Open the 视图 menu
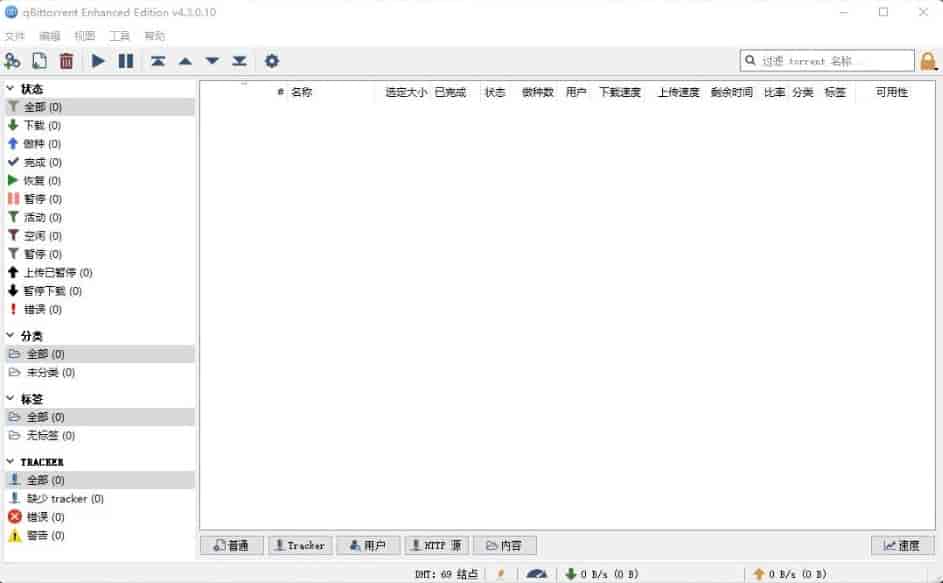The width and height of the screenshot is (943, 583). (84, 36)
